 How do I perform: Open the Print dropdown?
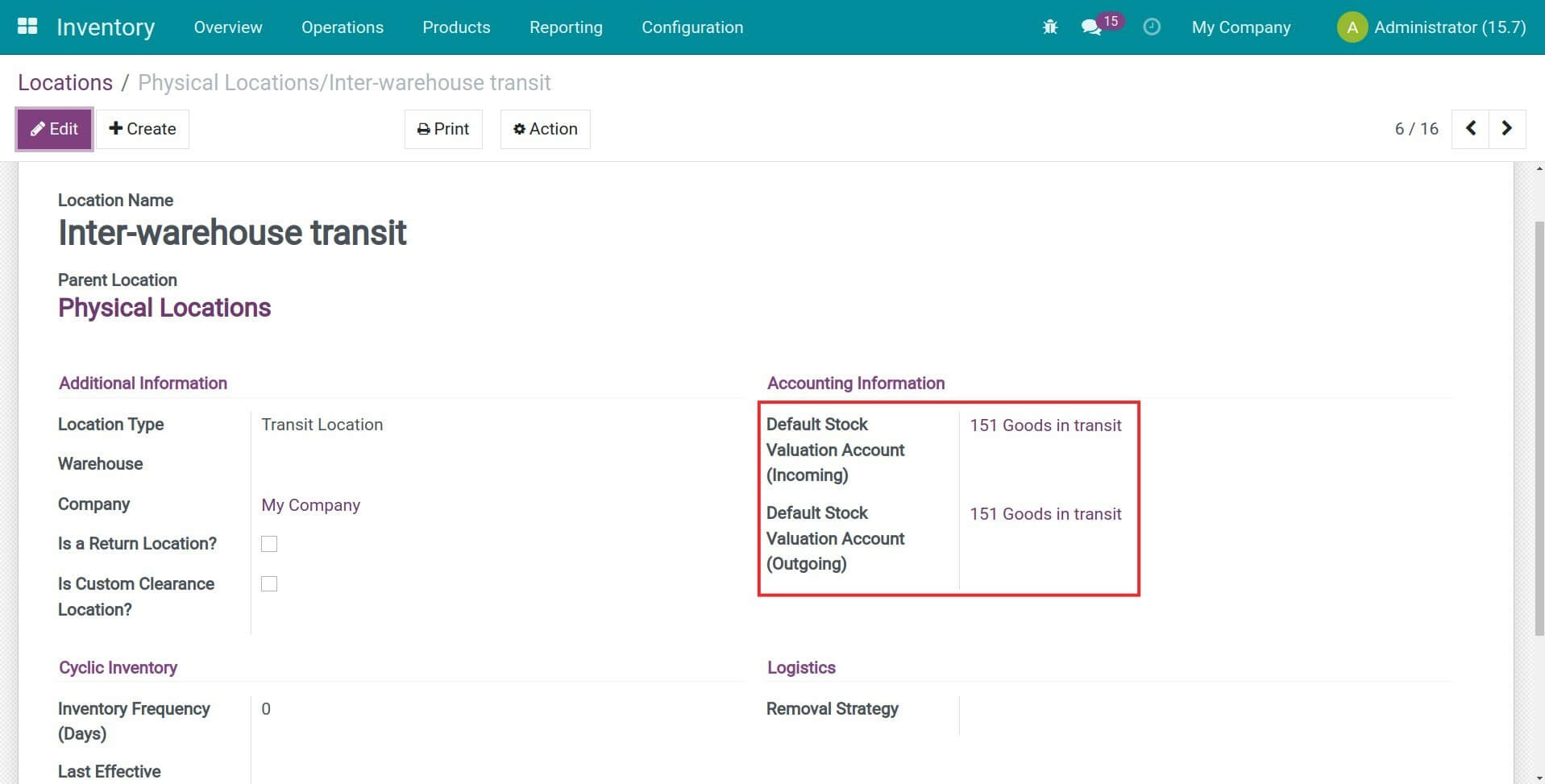click(443, 129)
